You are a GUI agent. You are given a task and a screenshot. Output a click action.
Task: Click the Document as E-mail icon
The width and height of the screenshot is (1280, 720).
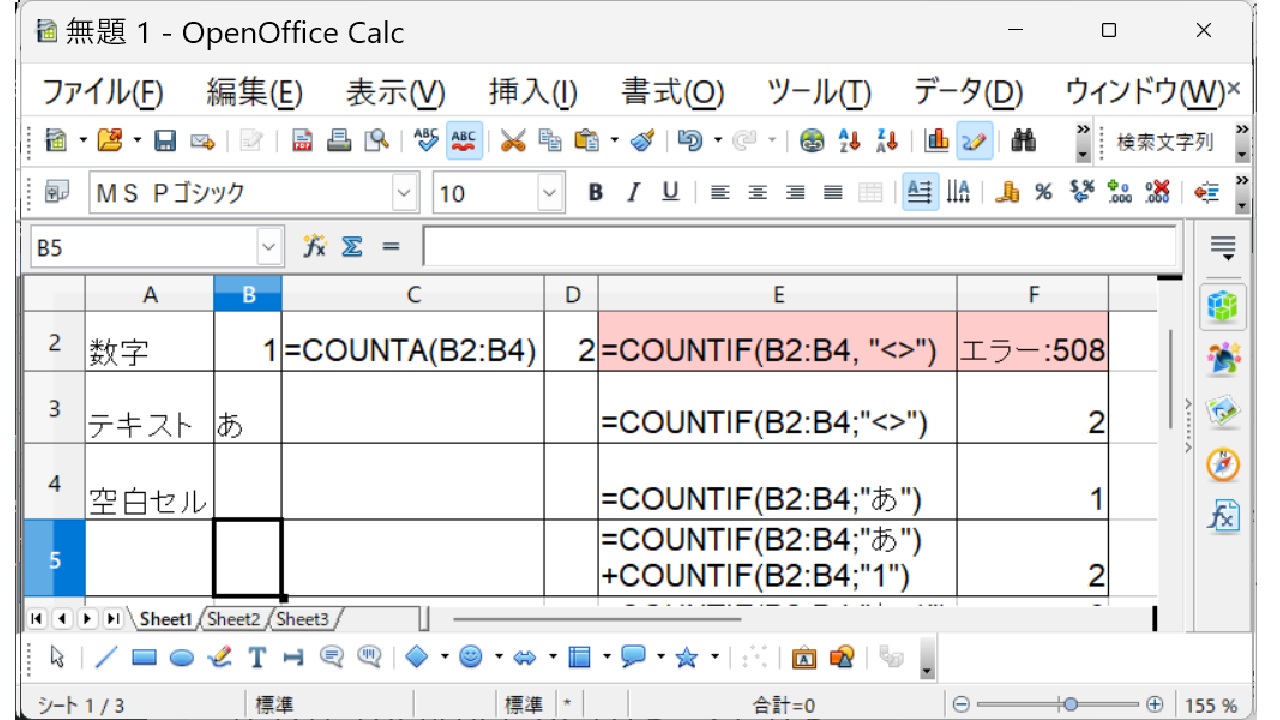[x=202, y=142]
